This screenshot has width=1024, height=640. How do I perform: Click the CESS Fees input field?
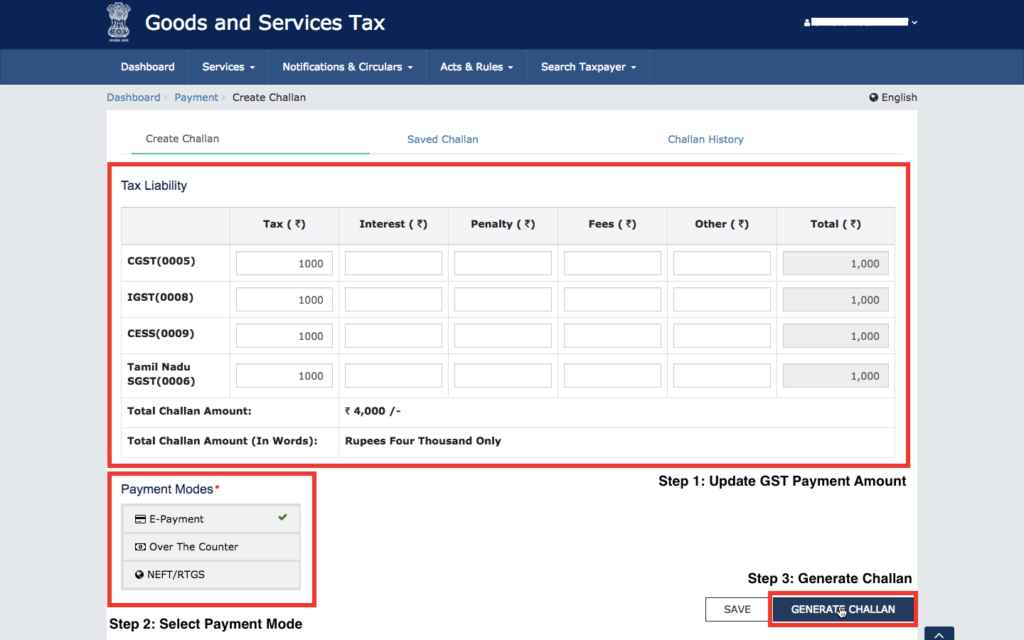[x=613, y=336]
